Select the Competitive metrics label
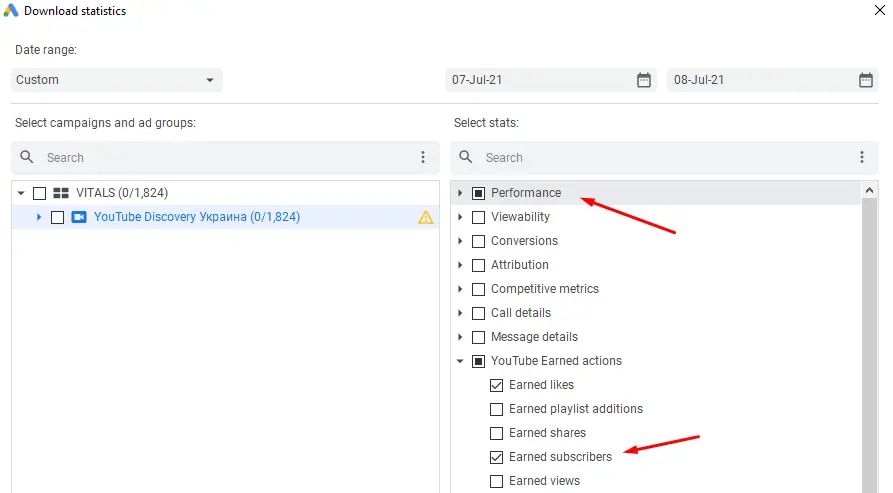 coord(545,289)
